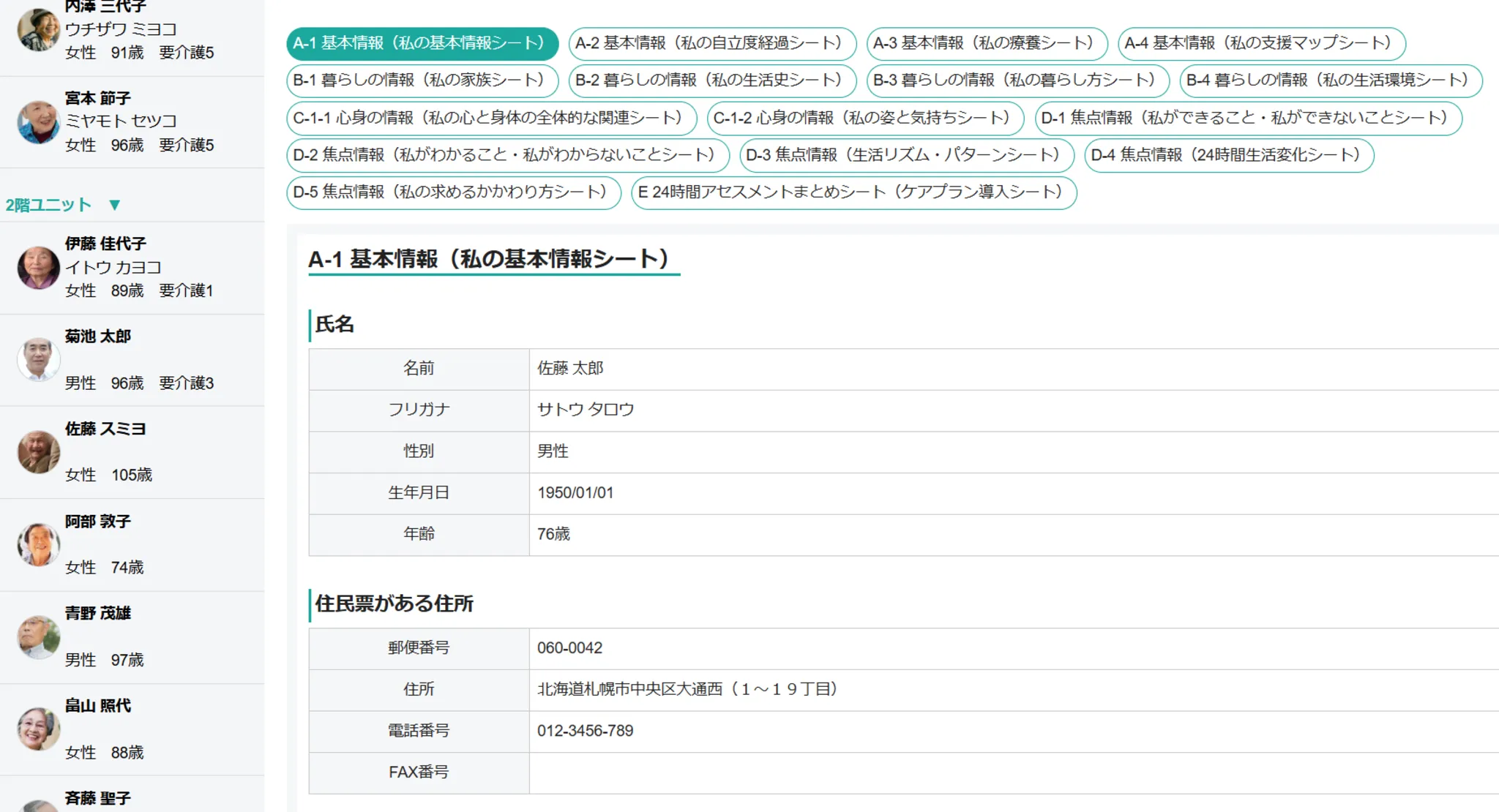Click postal code 060-0042
This screenshot has width=1499, height=812.
[569, 648]
